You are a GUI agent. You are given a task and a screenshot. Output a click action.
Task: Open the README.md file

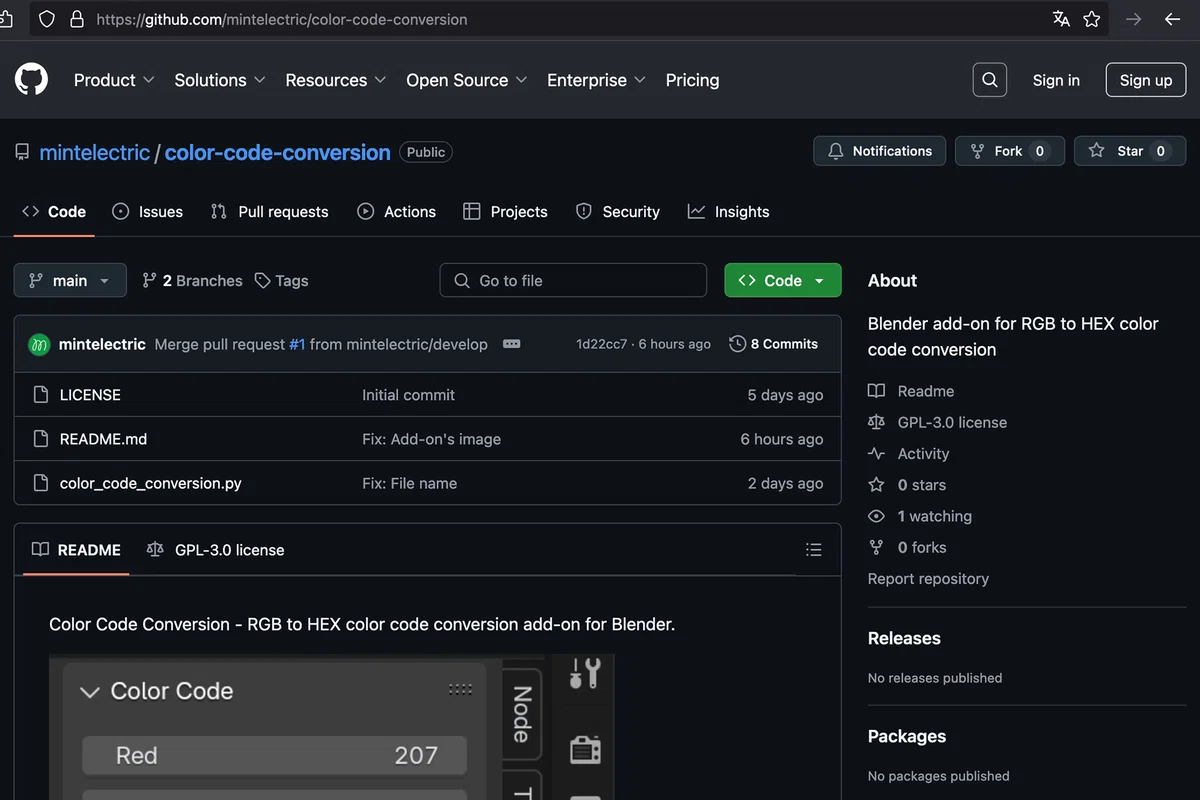point(103,439)
